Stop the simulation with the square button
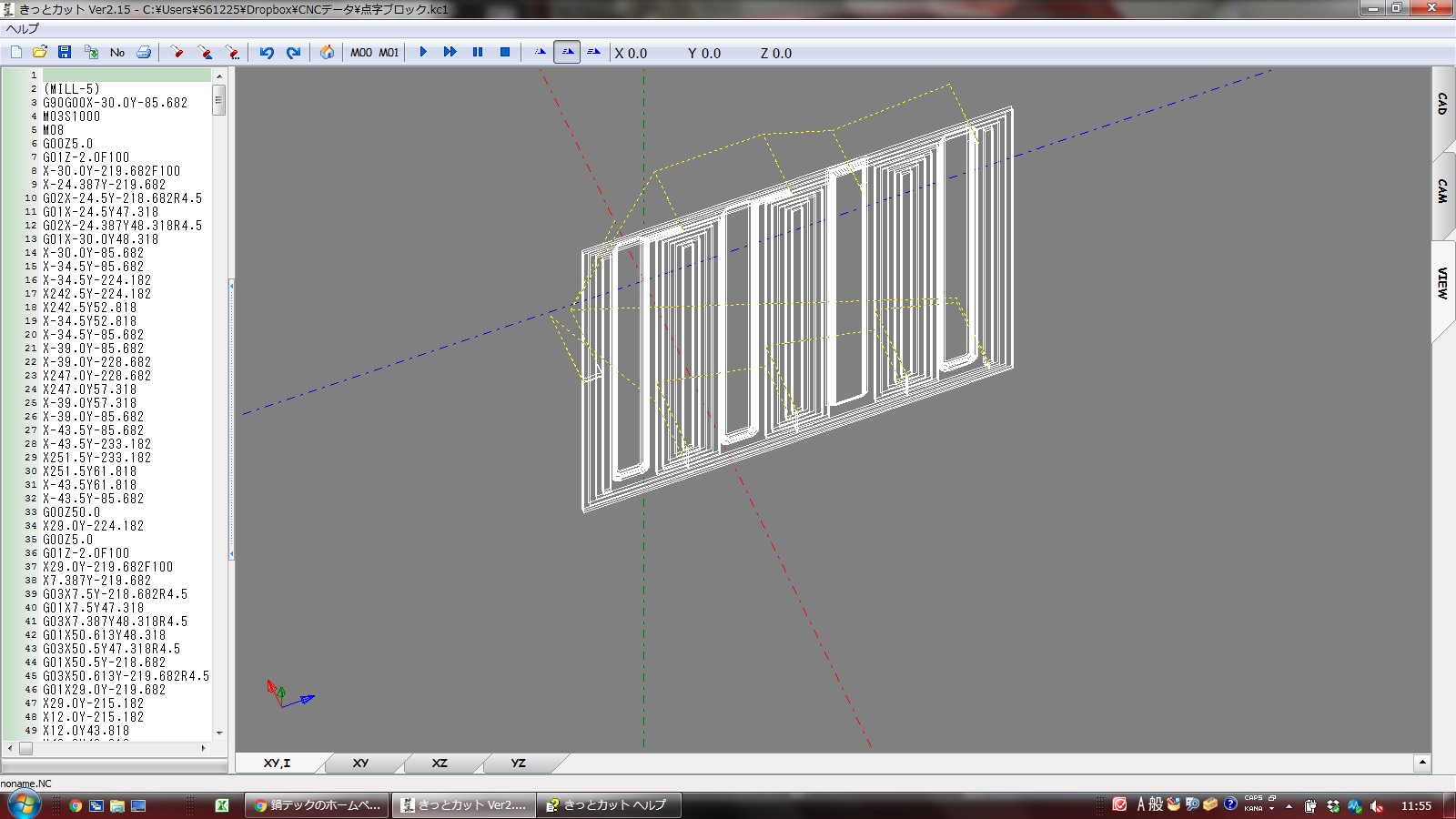 [x=505, y=53]
